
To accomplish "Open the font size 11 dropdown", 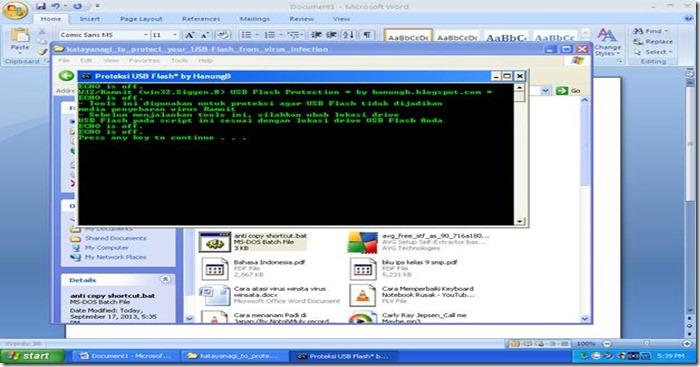I will (x=175, y=35).
